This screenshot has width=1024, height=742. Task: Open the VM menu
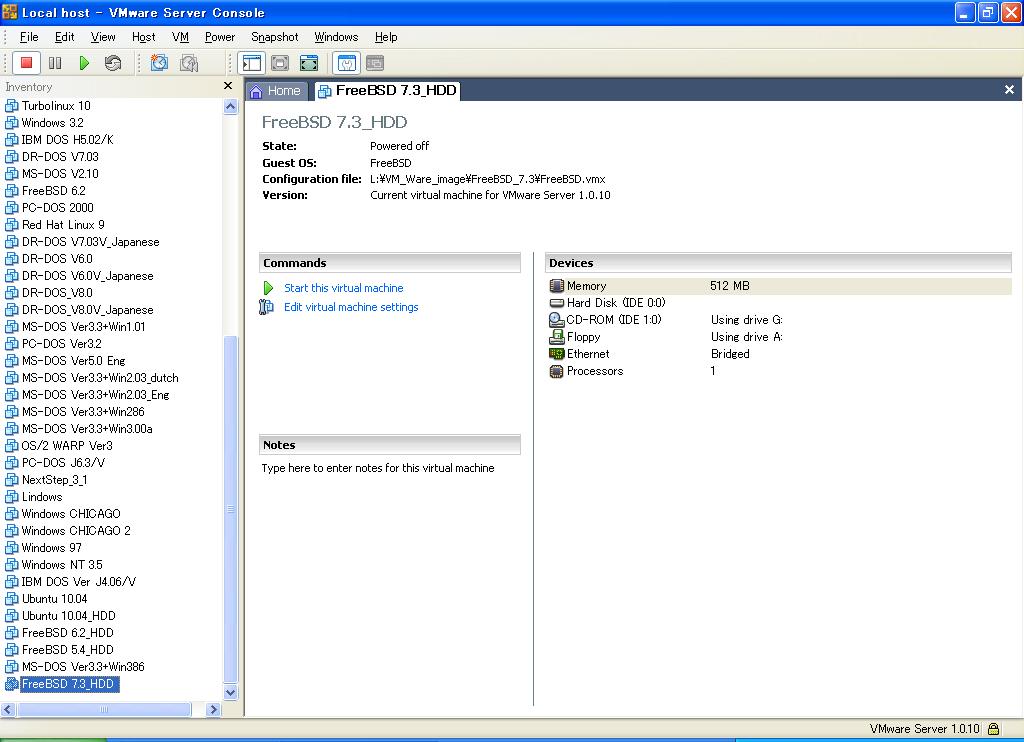pyautogui.click(x=180, y=37)
